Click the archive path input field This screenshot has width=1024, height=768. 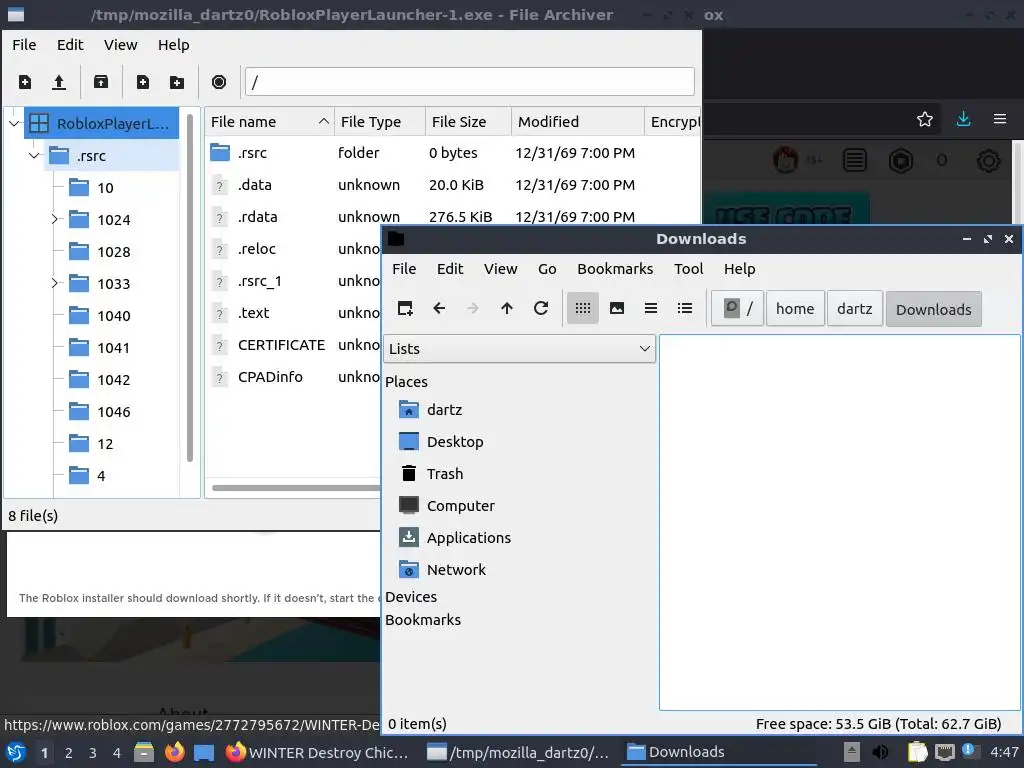(470, 82)
